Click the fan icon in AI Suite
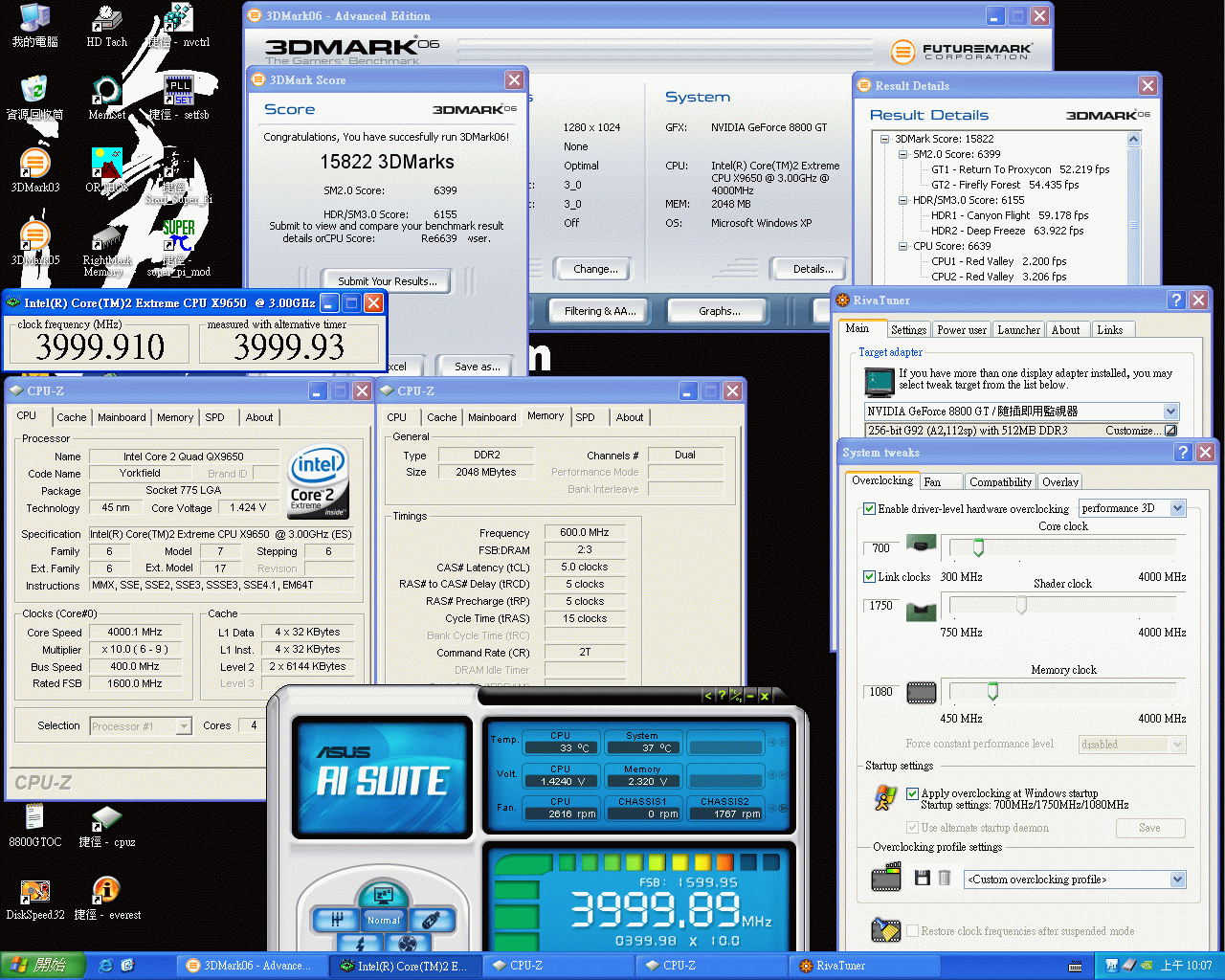The width and height of the screenshot is (1225, 980). pos(406,945)
